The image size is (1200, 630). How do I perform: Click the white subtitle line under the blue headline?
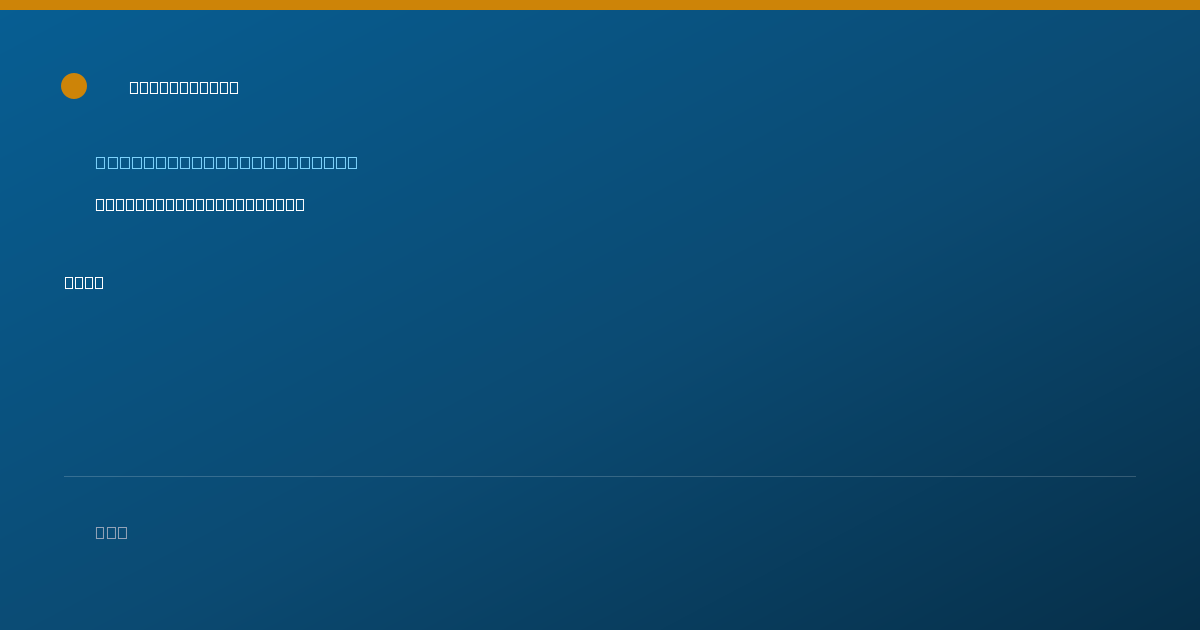tap(200, 204)
